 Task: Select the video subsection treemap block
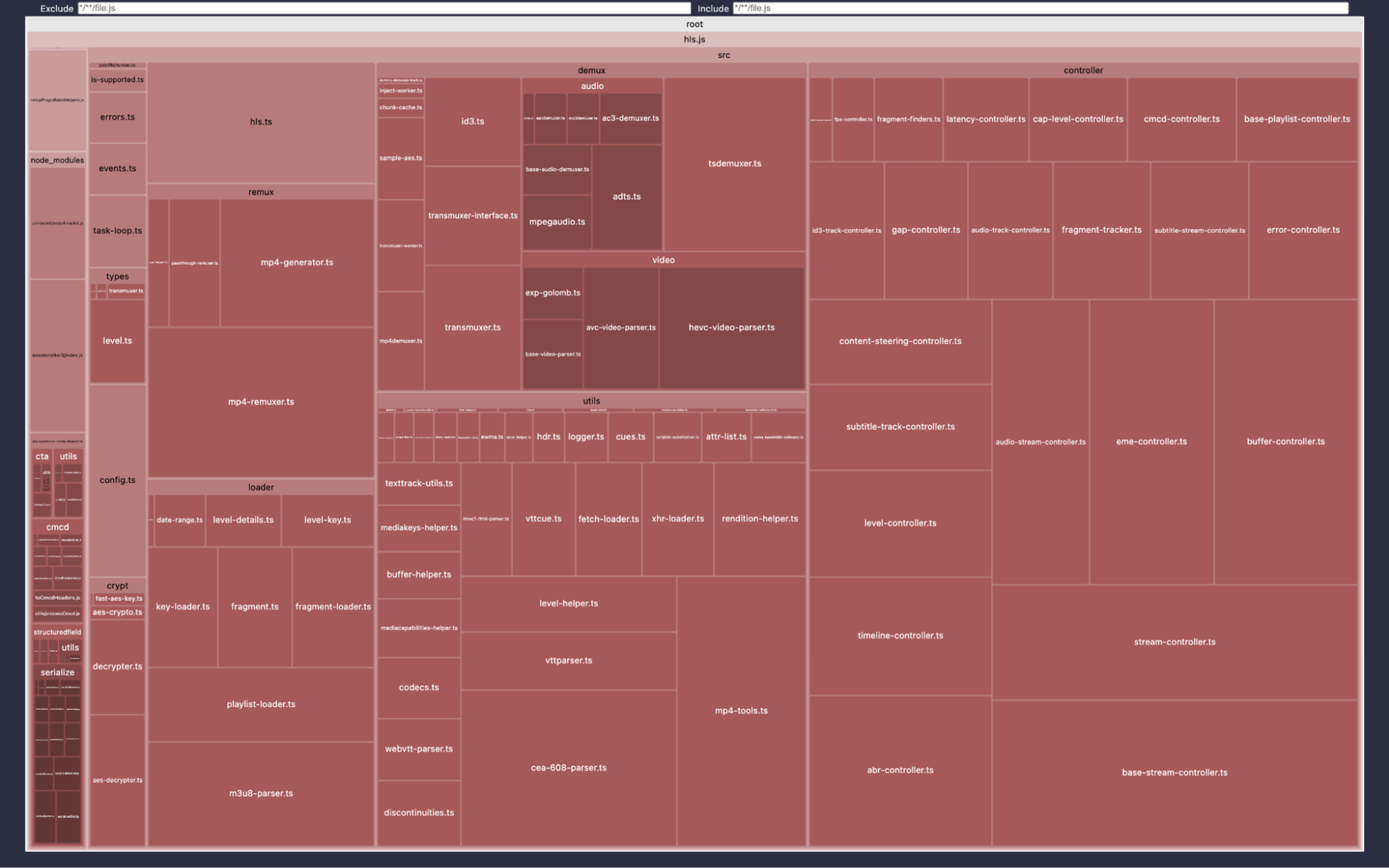coord(662,260)
